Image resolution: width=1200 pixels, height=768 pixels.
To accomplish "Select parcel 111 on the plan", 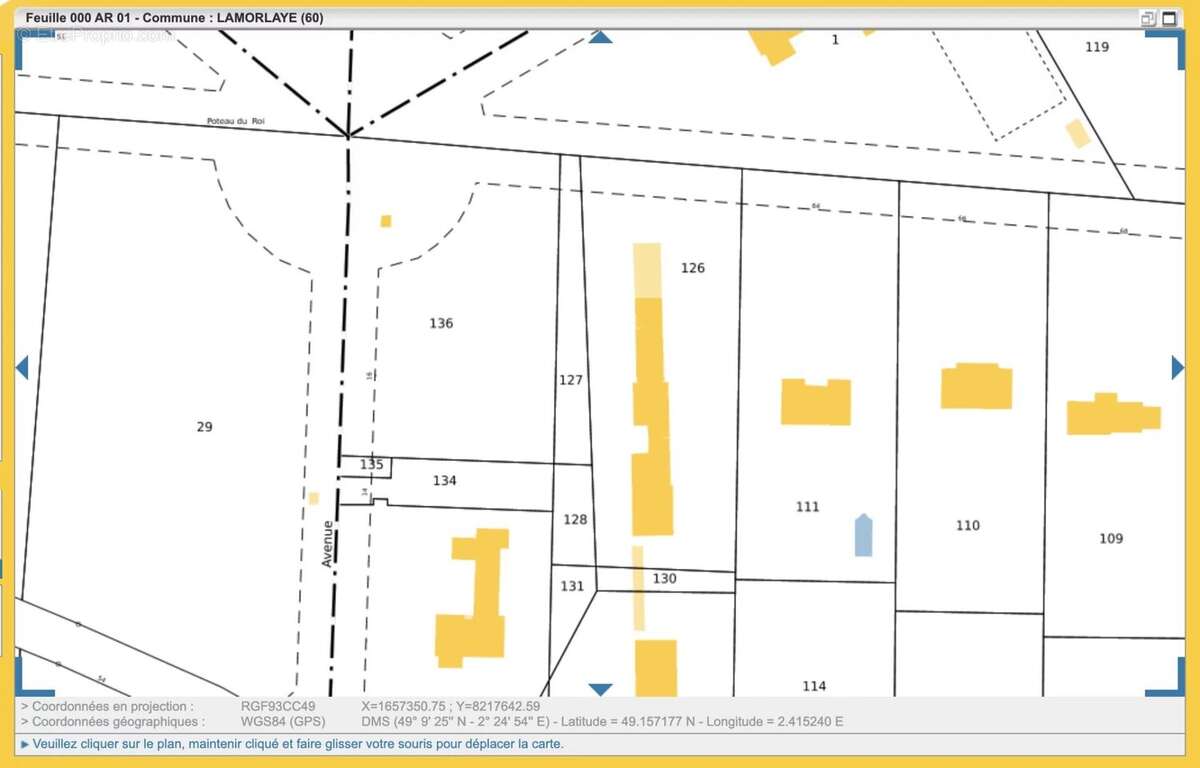I will 807,507.
